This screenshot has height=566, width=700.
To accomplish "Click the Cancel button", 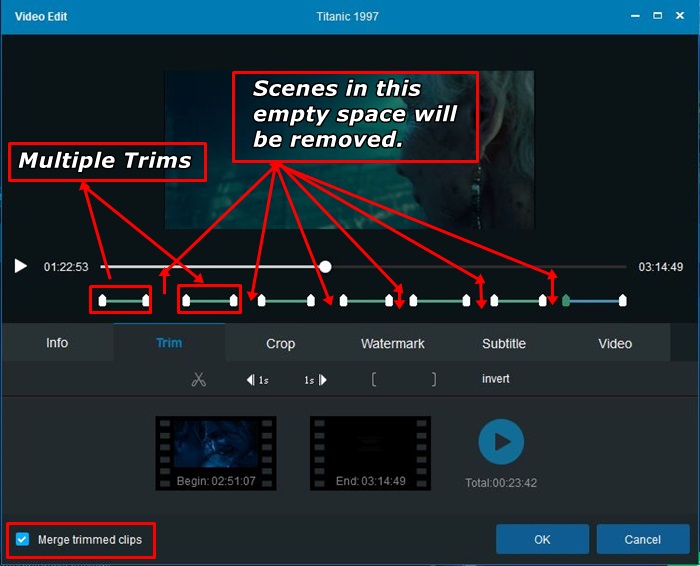I will 643,539.
